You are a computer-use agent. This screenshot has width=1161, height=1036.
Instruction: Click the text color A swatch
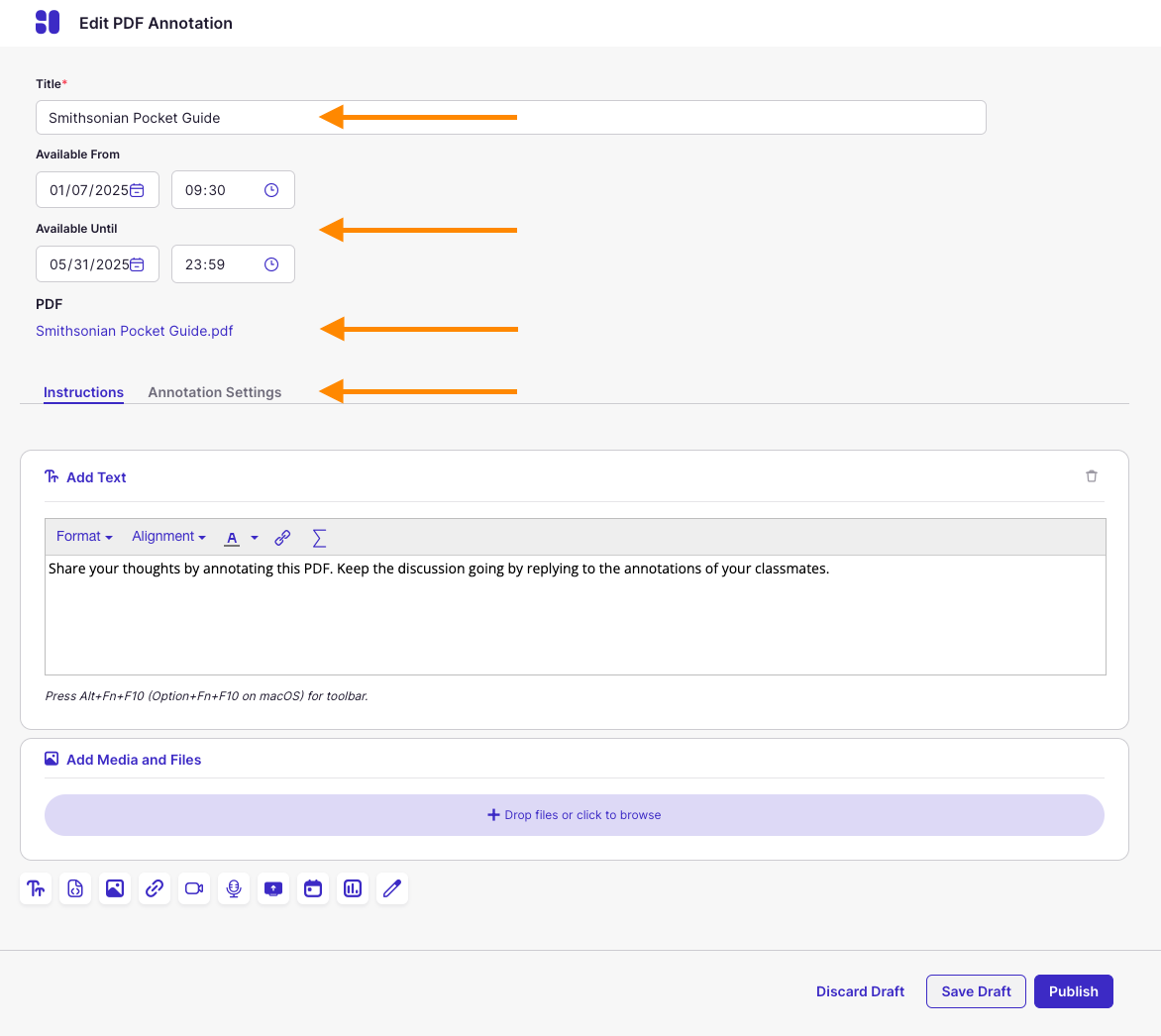[232, 538]
